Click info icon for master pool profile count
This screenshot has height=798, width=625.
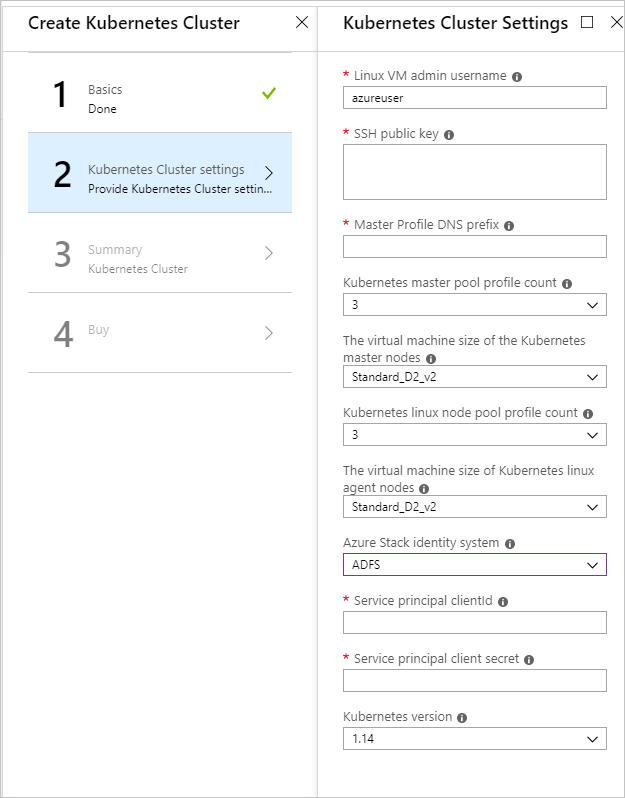point(567,284)
